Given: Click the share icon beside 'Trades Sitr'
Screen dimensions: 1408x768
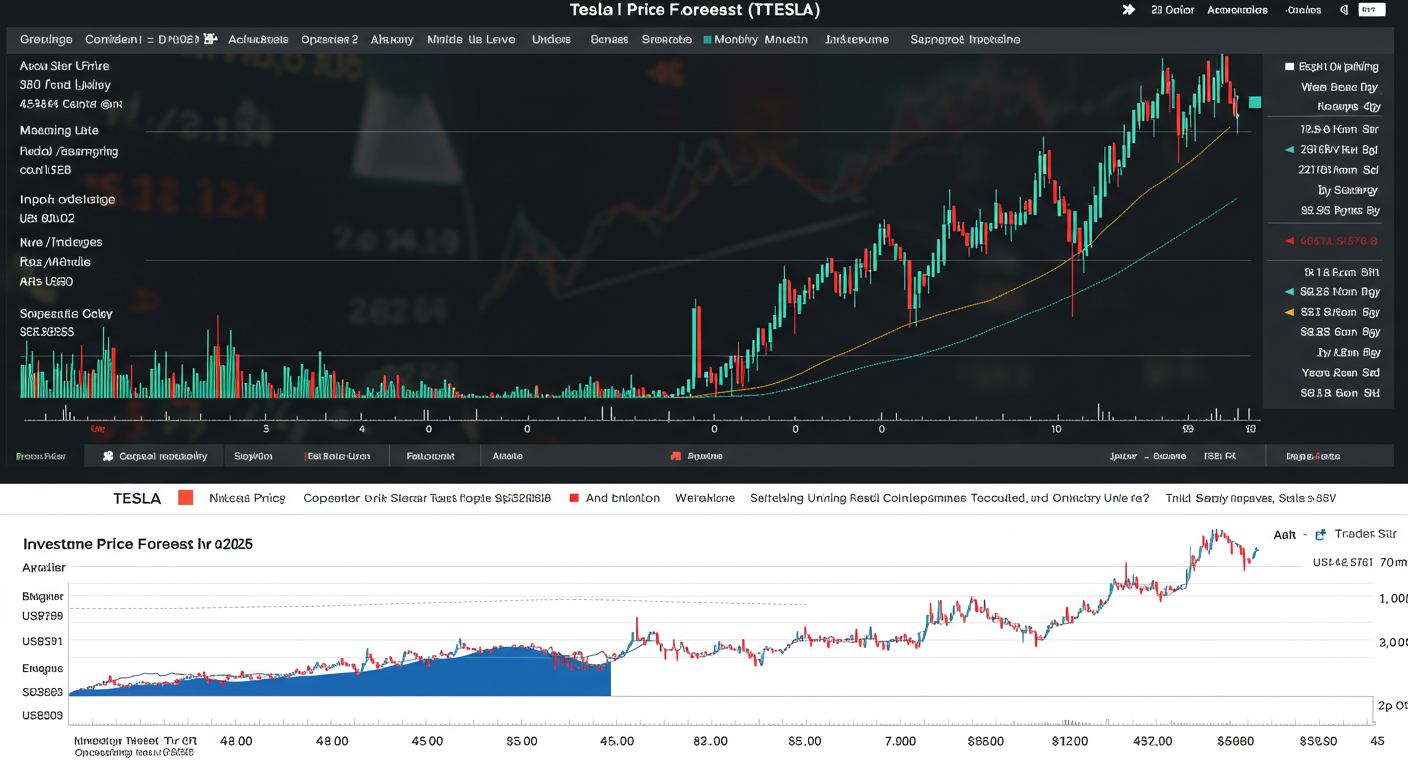Looking at the screenshot, I should [1320, 535].
